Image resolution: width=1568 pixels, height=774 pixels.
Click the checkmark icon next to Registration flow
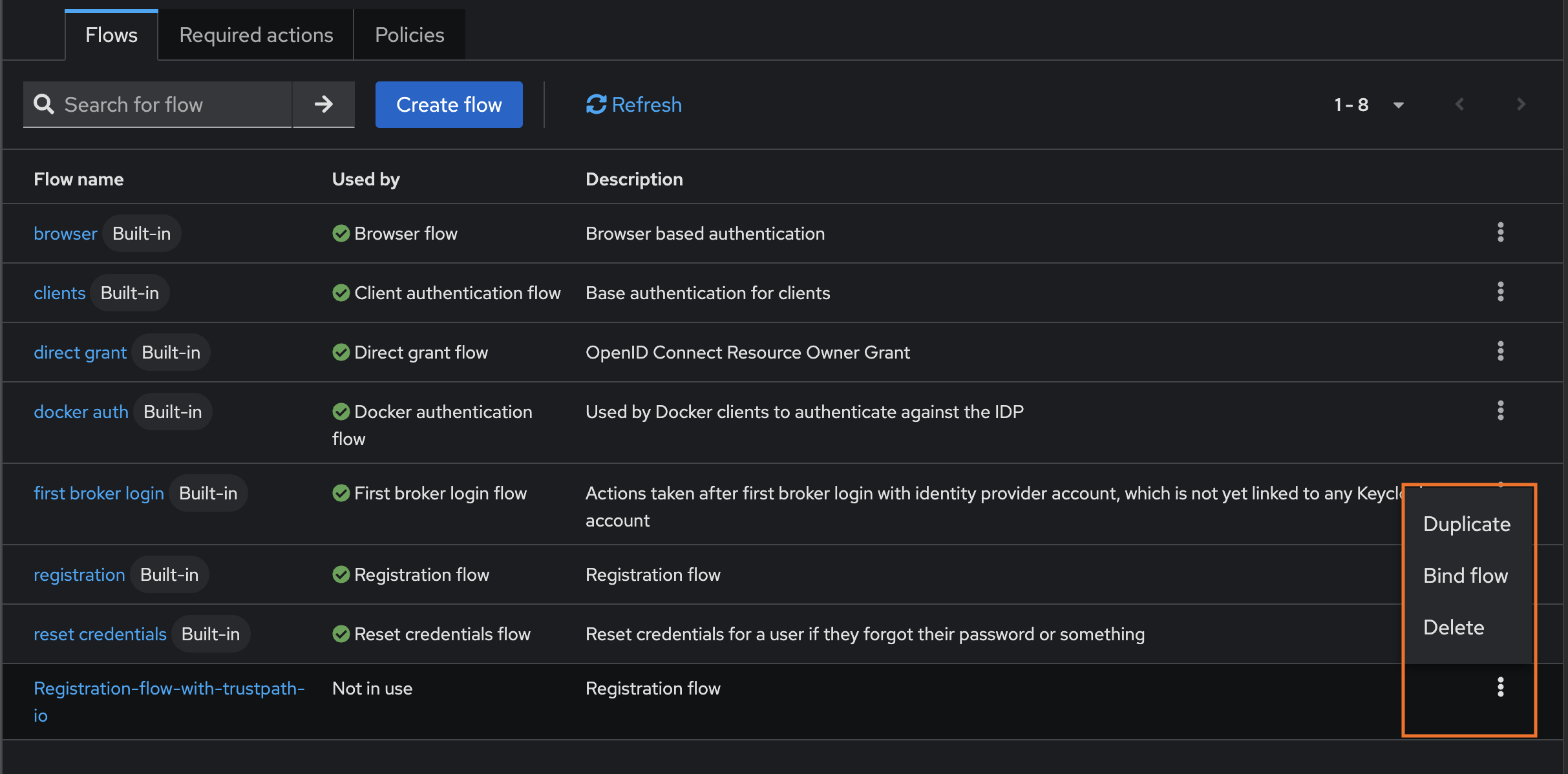tap(341, 574)
